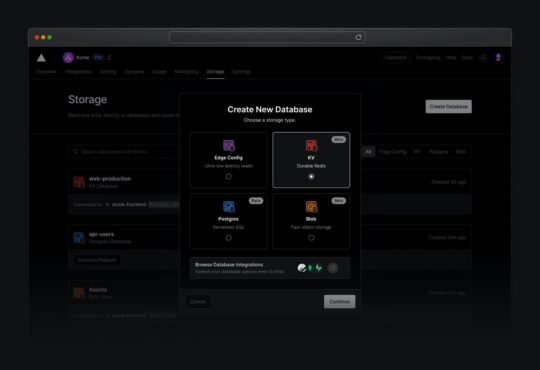This screenshot has height=370, width=540.
Task: Click the KV red database icon
Action: point(311,145)
